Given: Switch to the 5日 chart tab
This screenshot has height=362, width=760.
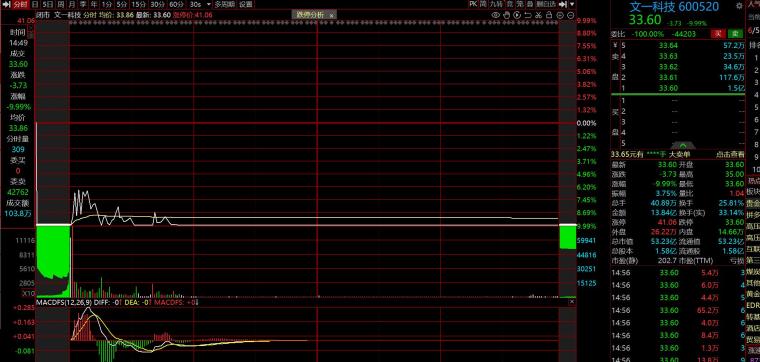Looking at the screenshot, I should pos(48,4).
